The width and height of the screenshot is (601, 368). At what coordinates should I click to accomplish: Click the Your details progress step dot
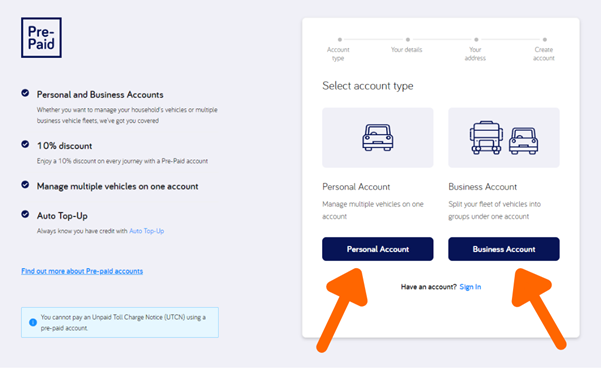pyautogui.click(x=408, y=39)
